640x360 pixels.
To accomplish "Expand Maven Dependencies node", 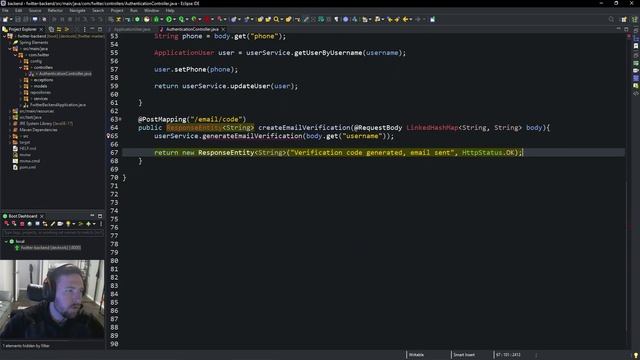I will (x=10, y=130).
